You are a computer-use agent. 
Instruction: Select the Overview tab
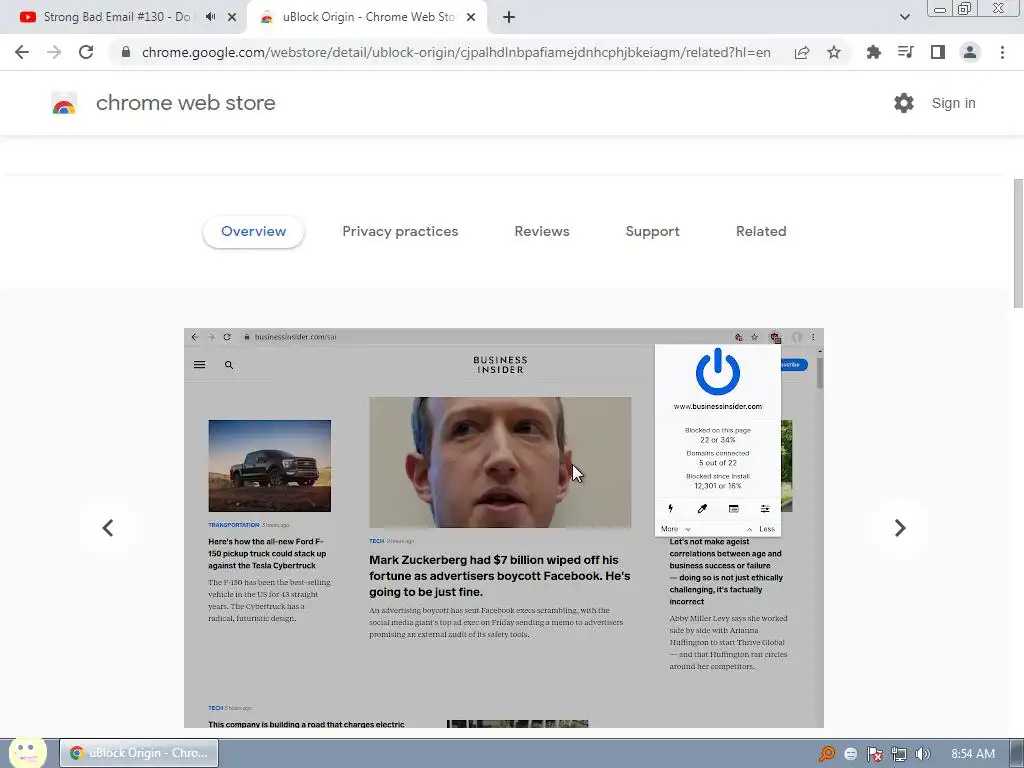253,231
